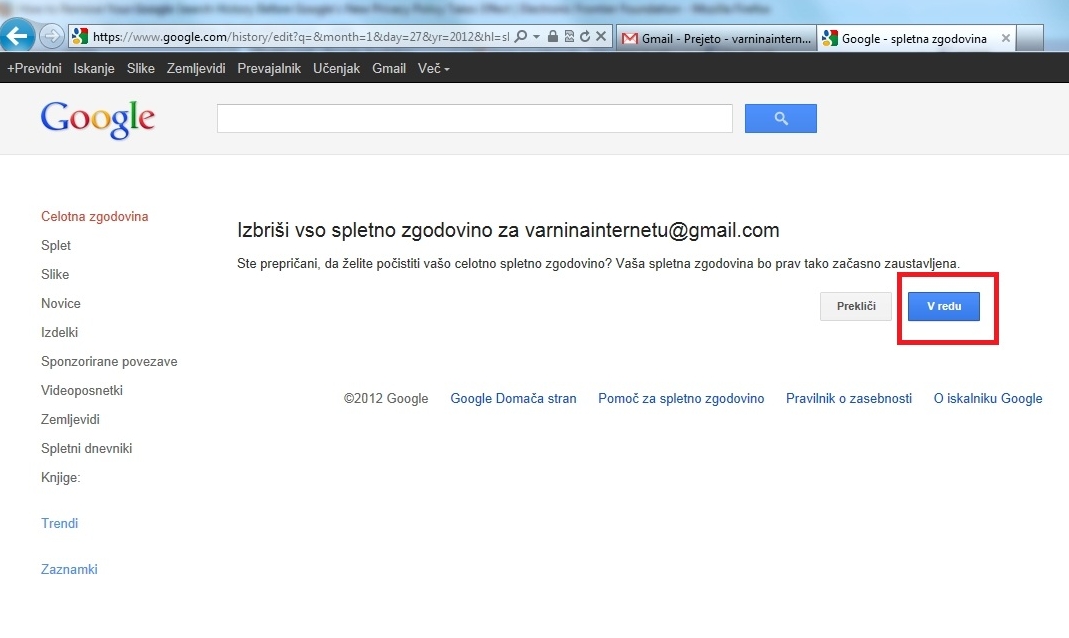The height and width of the screenshot is (638, 1069).
Task: Open Pravilnik o zasebnosti link
Action: click(848, 398)
